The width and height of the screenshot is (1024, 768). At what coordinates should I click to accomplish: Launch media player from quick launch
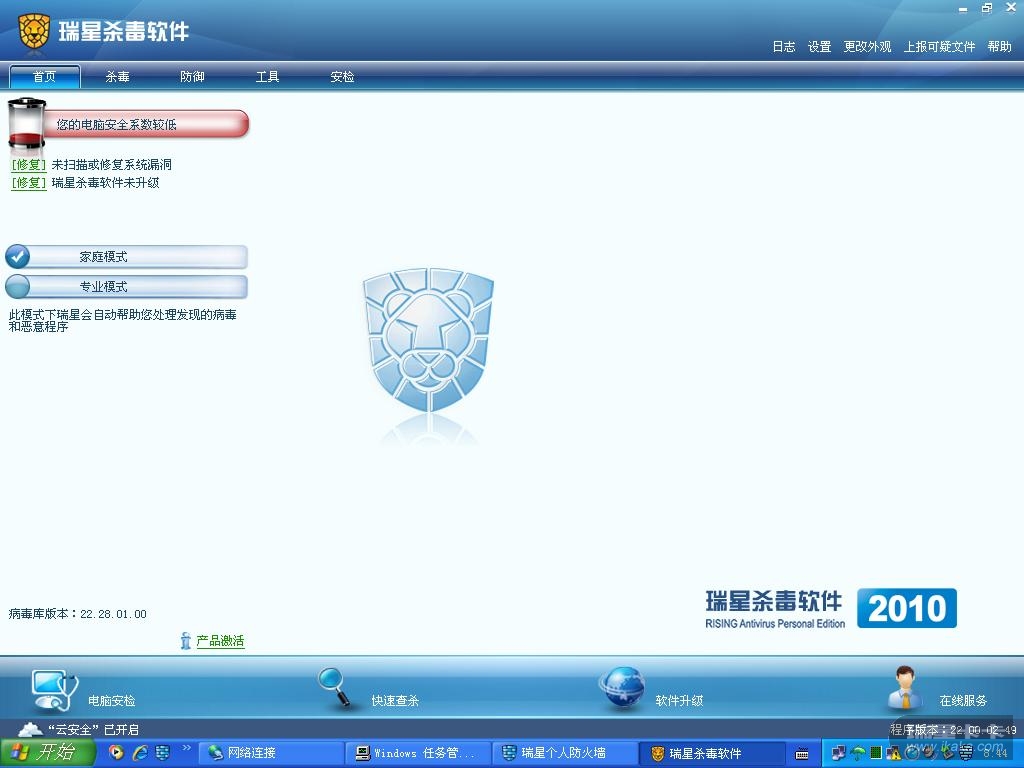click(x=116, y=753)
